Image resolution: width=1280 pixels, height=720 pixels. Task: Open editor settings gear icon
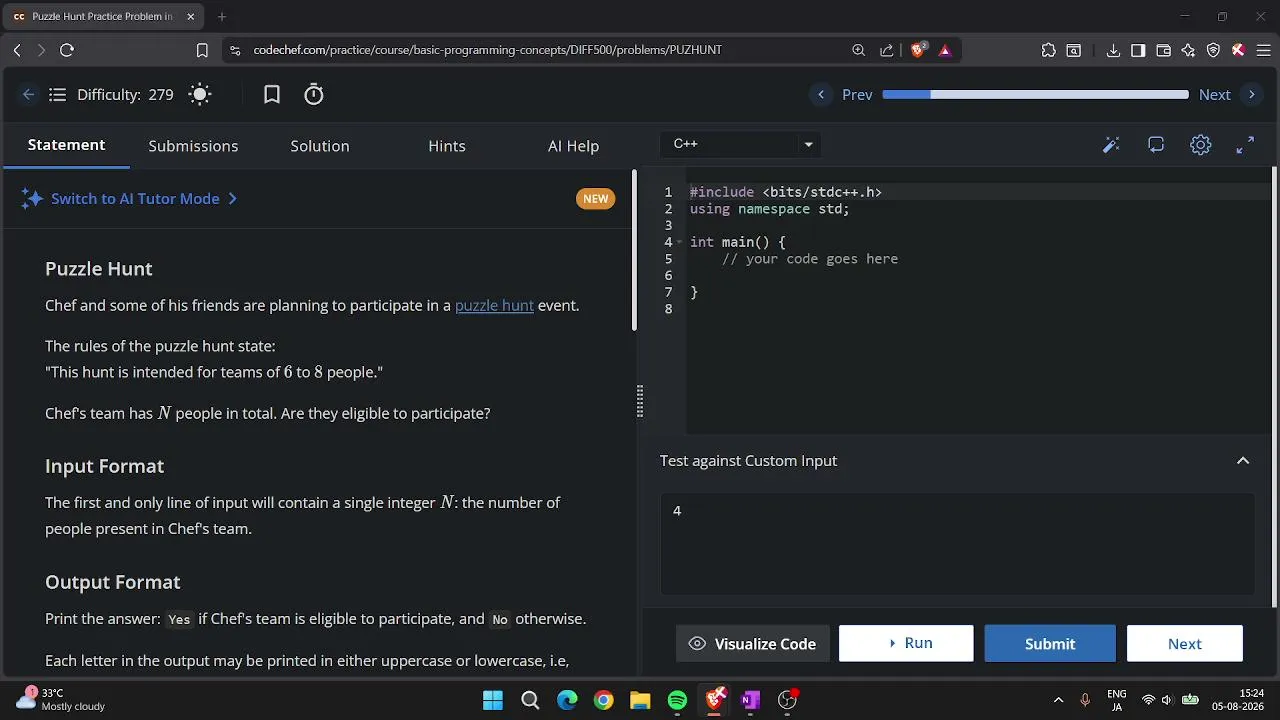point(1201,145)
